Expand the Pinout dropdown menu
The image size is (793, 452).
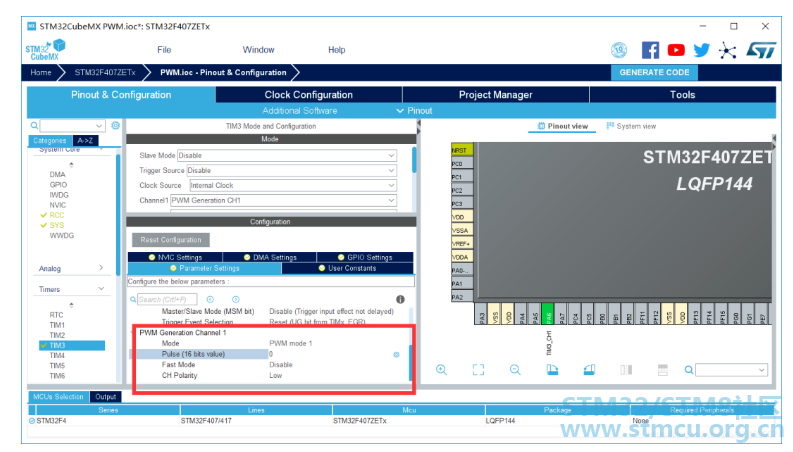414,111
